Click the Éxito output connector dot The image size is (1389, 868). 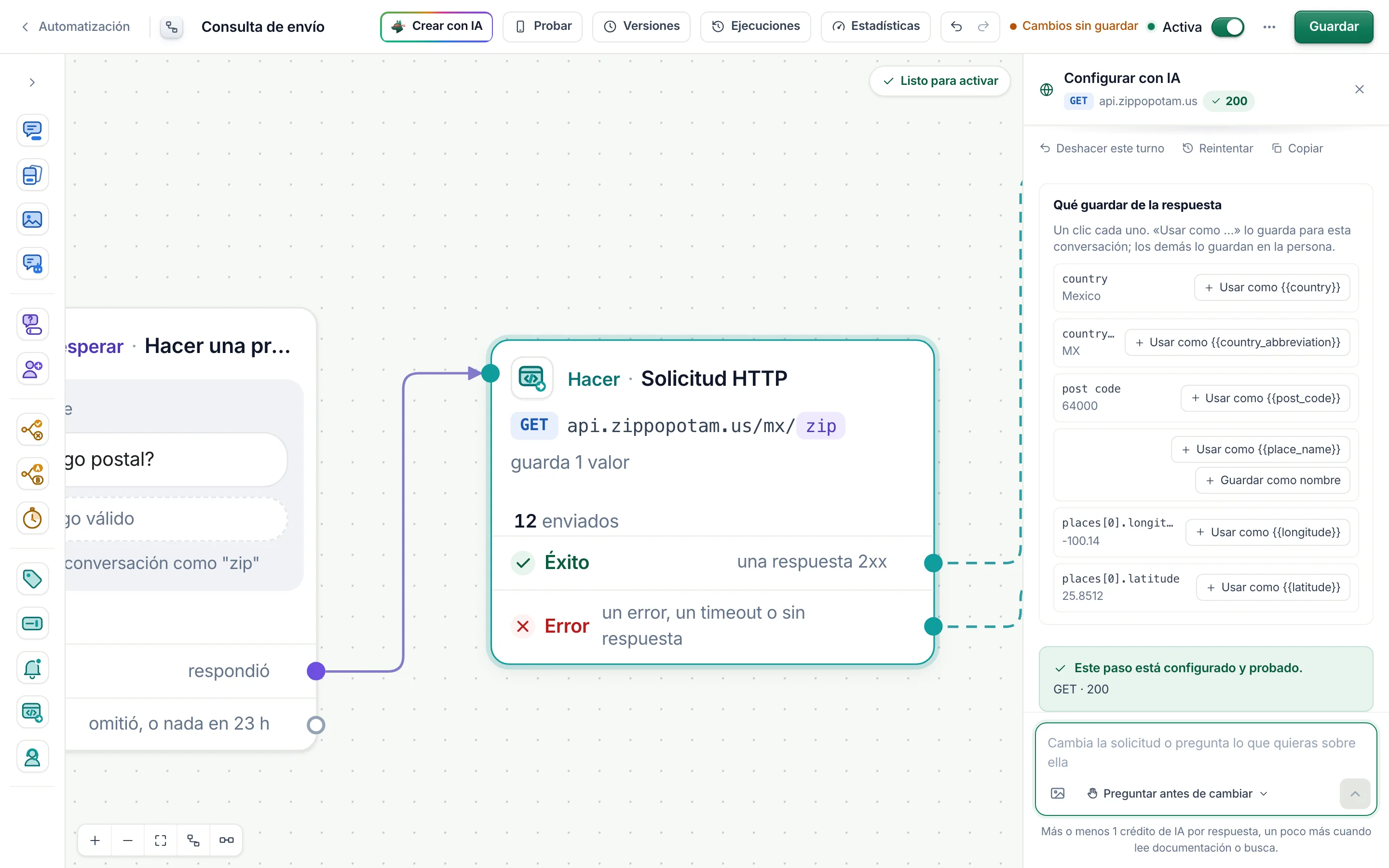pyautogui.click(x=933, y=563)
